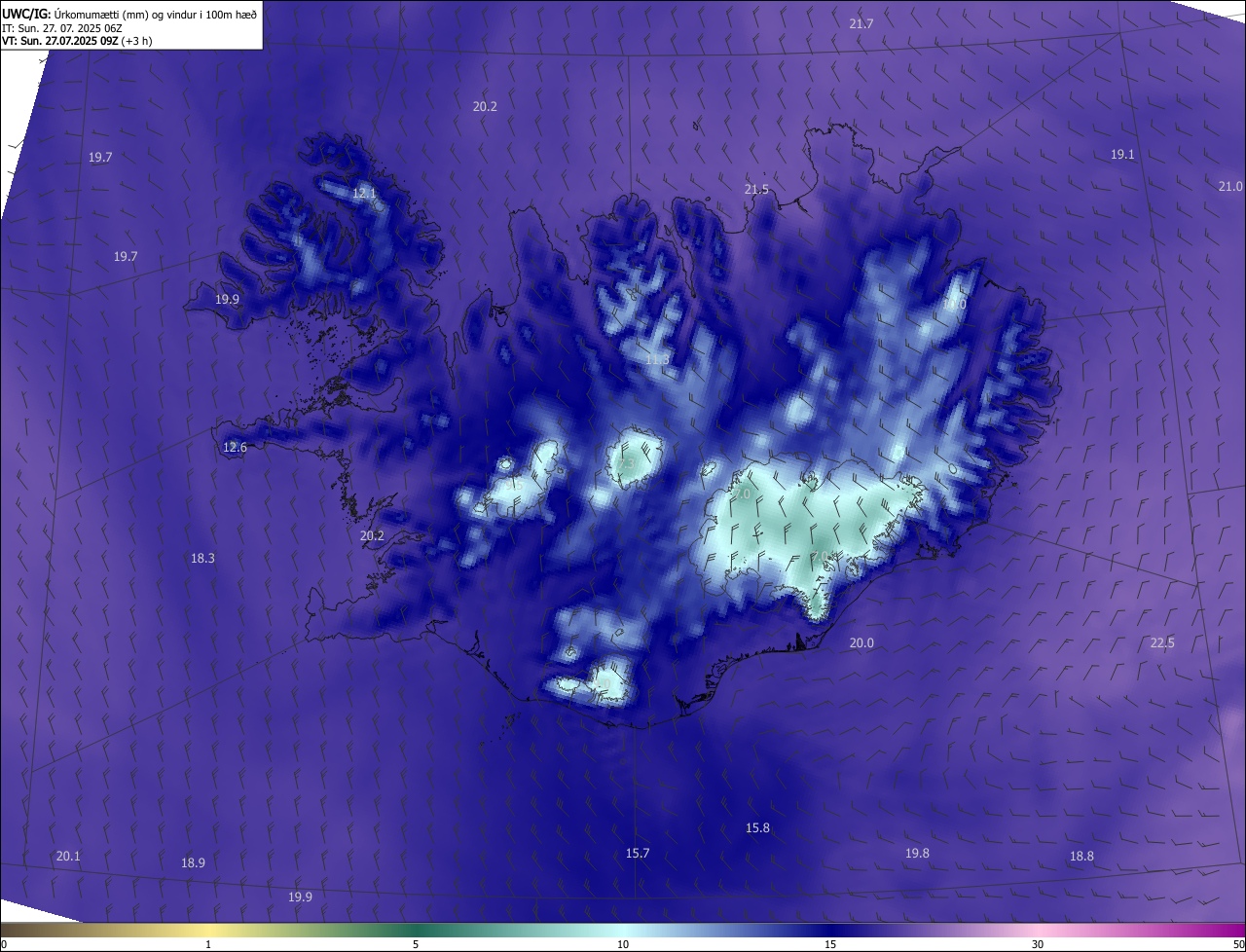This screenshot has width=1246, height=952.
Task: Click the 21.0 value label on the map
Action: (1230, 186)
